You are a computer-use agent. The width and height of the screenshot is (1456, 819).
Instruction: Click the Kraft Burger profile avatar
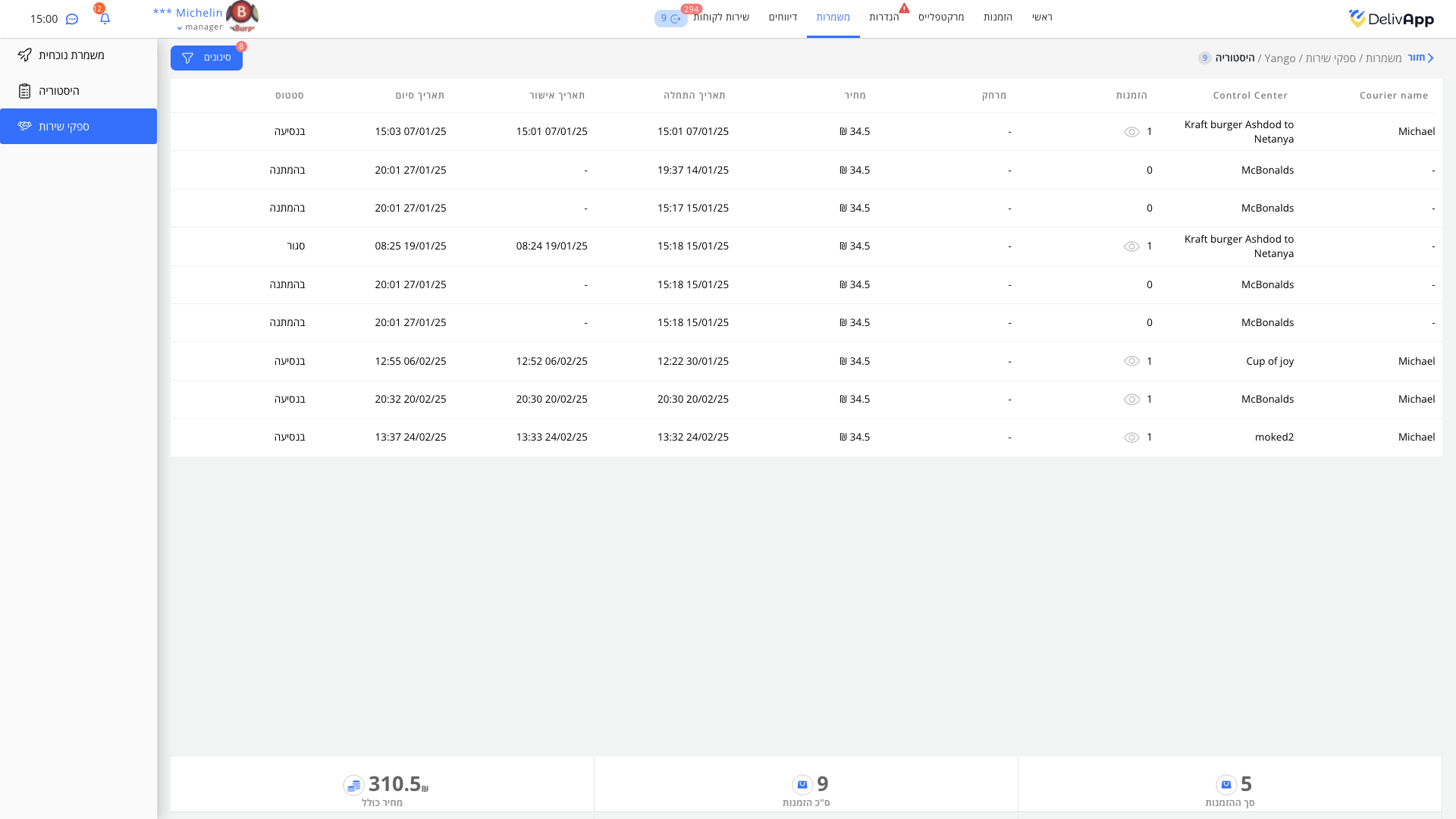(x=242, y=17)
